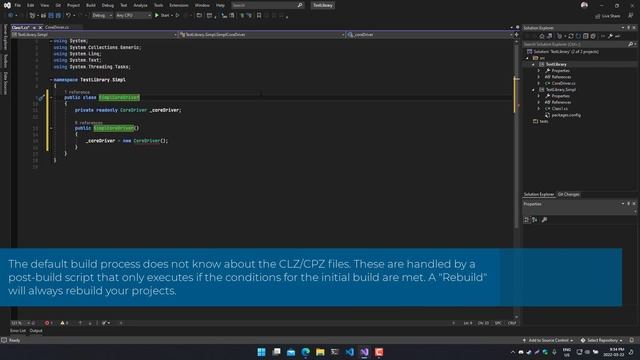
Task: Open the File menu
Action: click(x=18, y=5)
